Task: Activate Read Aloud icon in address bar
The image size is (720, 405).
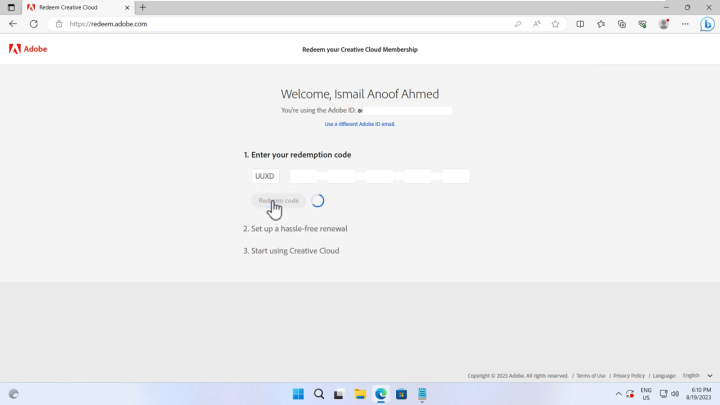Action: tap(536, 24)
